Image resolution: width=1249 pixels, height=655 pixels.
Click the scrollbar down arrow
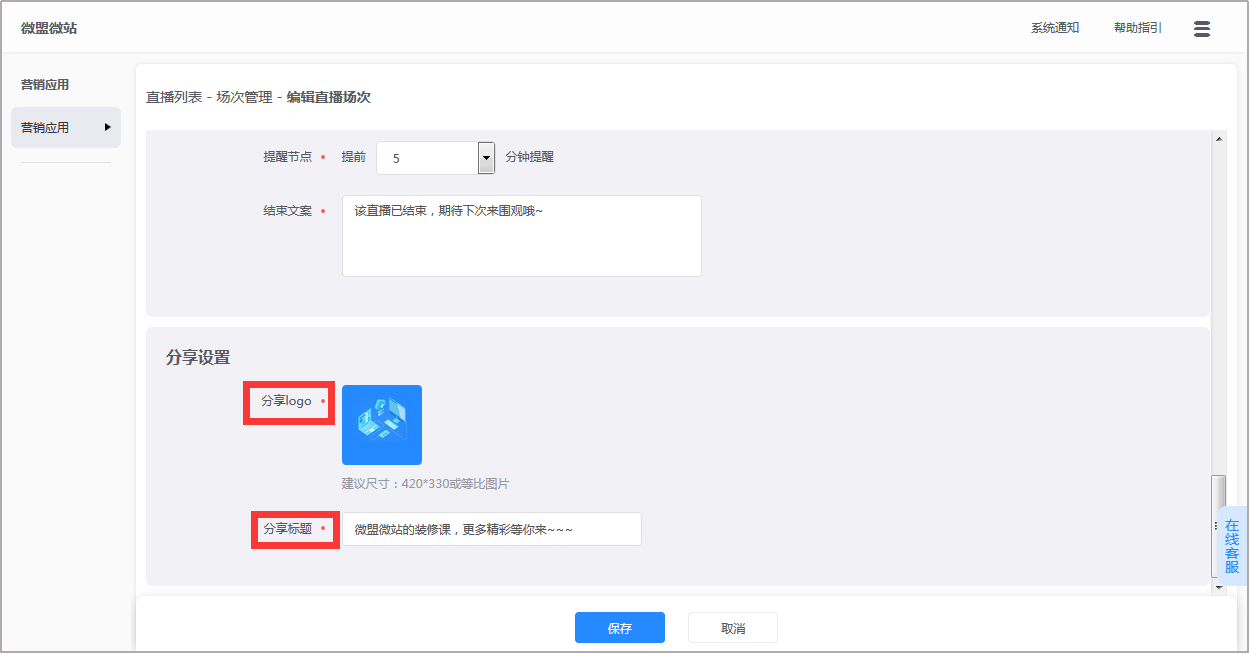[x=1218, y=589]
